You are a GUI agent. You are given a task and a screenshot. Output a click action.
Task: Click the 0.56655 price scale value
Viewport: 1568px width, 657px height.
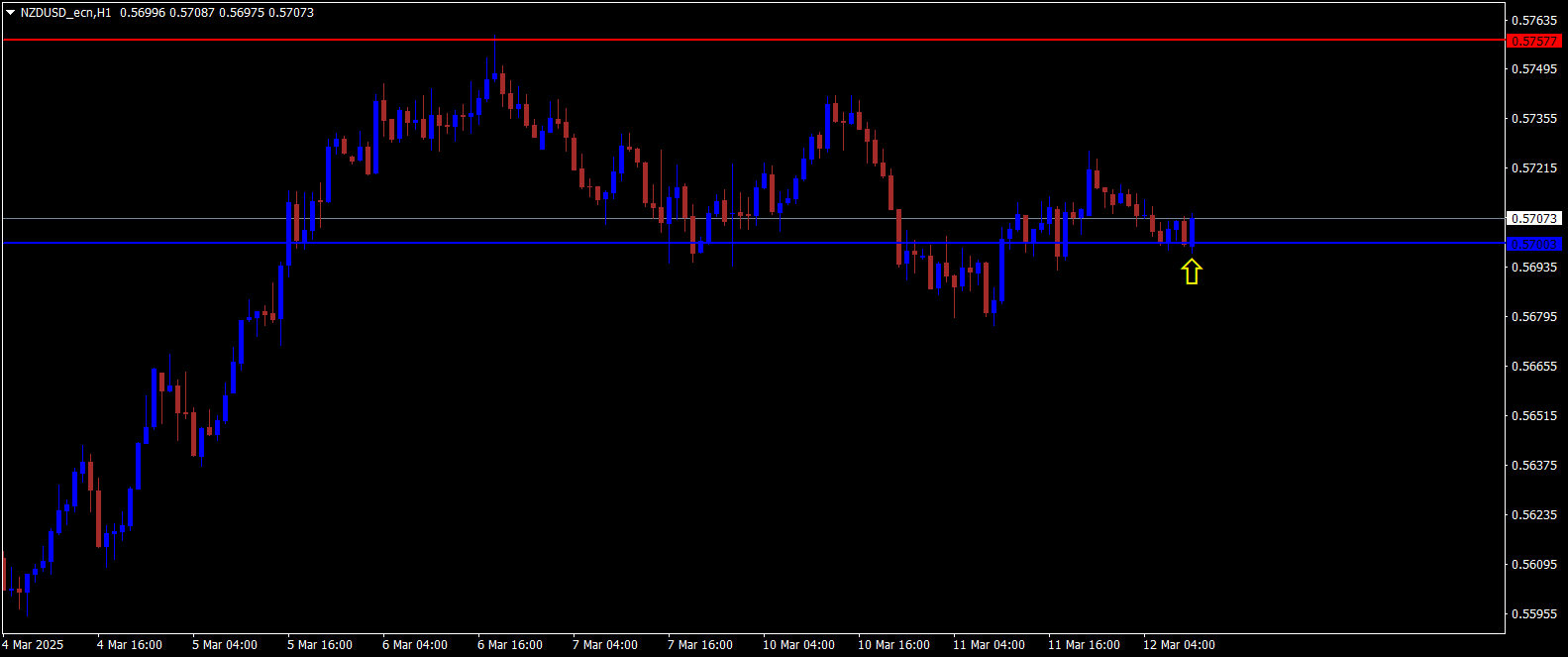pos(1533,367)
